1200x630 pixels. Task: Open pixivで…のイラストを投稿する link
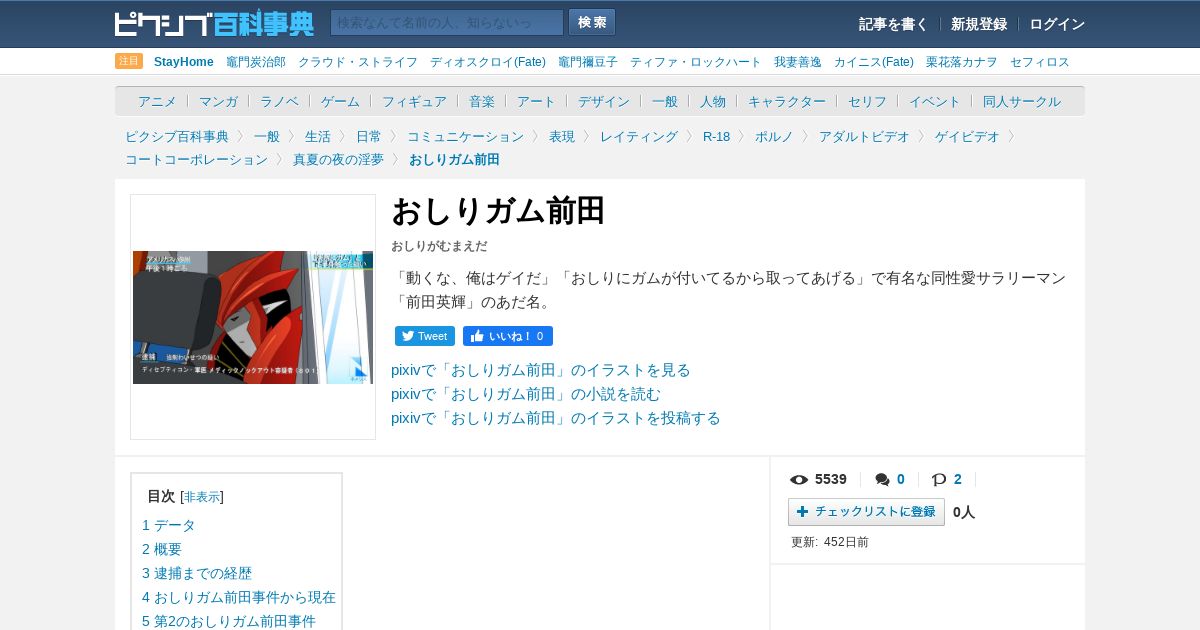point(556,418)
